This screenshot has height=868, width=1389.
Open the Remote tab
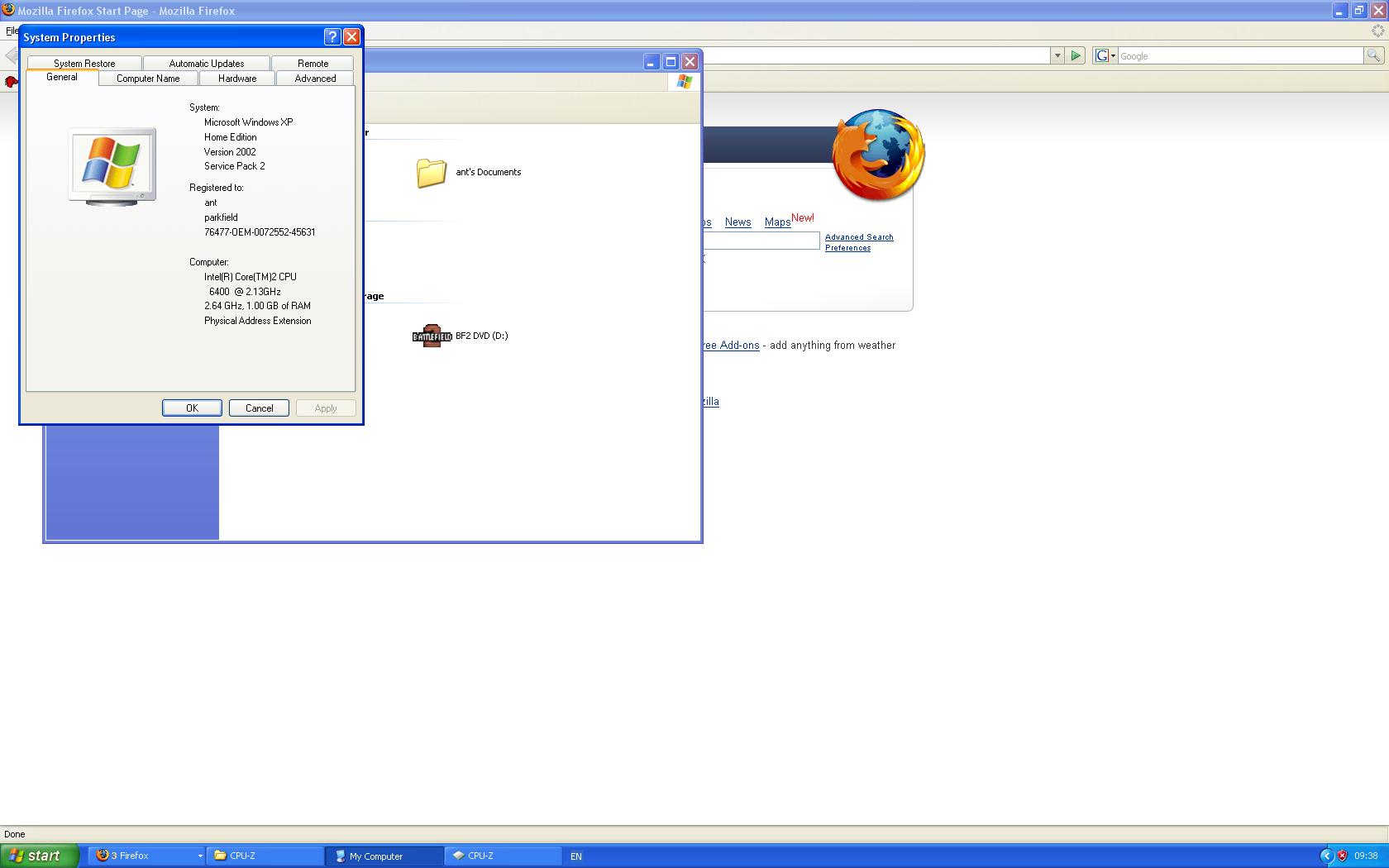point(313,64)
